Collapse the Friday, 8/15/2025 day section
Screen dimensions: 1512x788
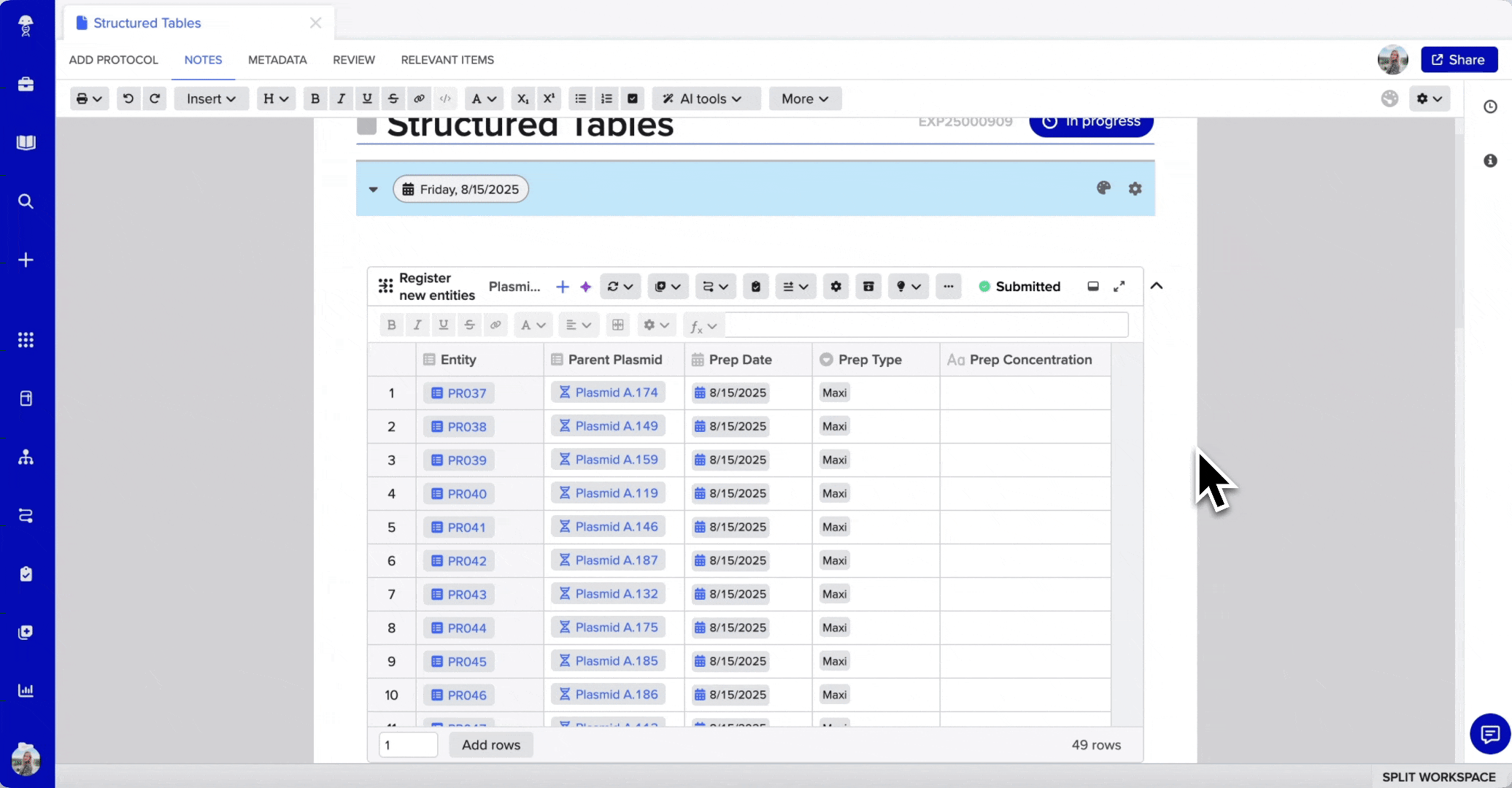[x=373, y=189]
